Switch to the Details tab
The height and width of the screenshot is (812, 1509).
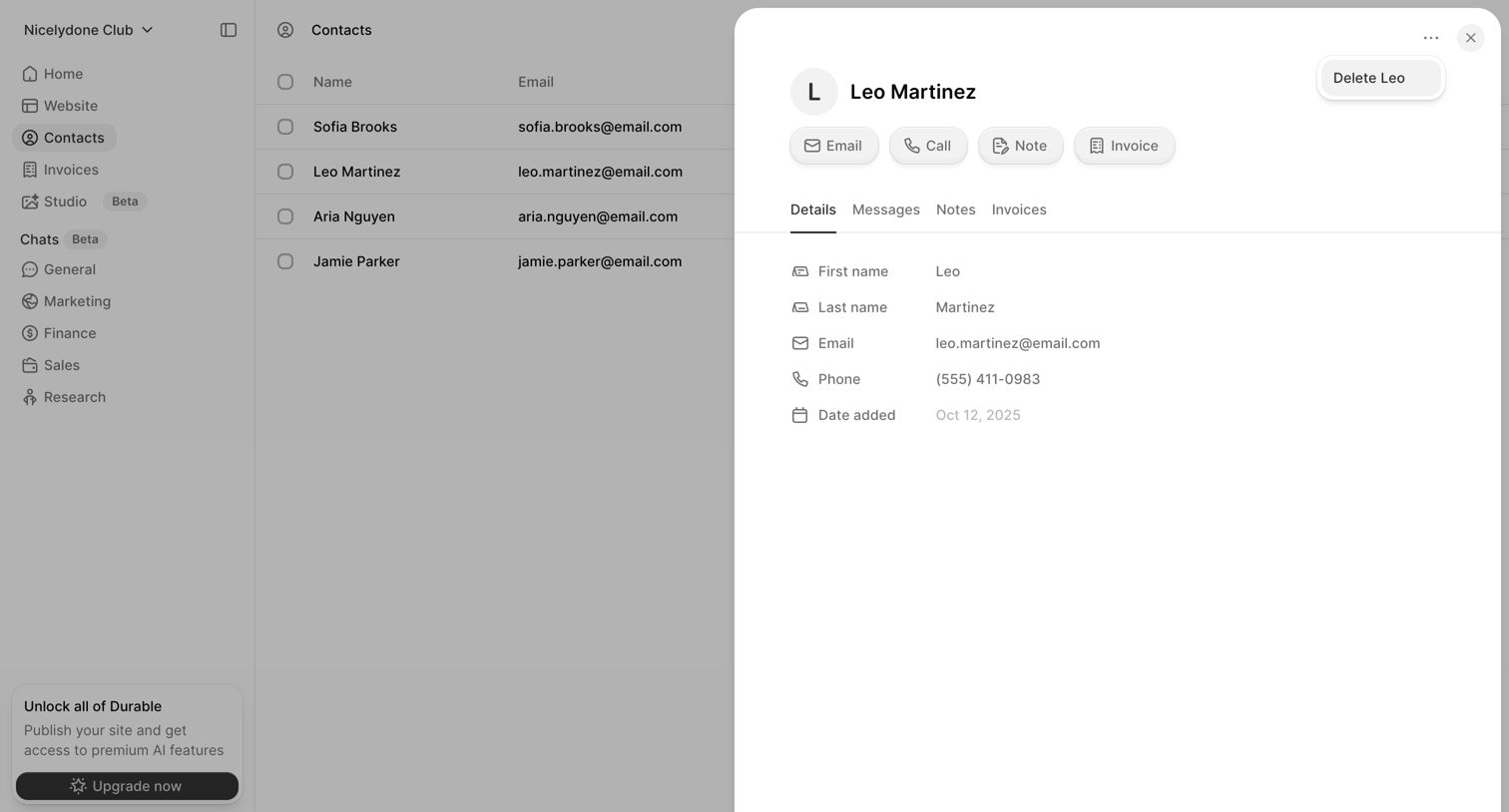click(x=813, y=209)
